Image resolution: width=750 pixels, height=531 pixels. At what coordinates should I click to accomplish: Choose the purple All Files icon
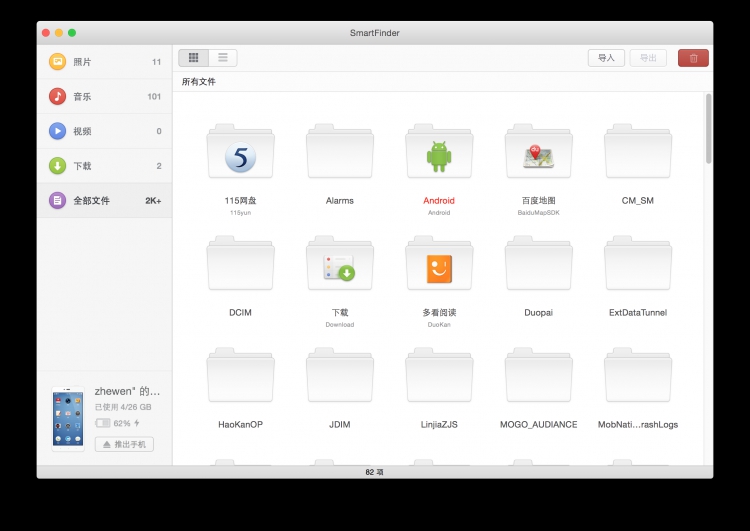(57, 200)
